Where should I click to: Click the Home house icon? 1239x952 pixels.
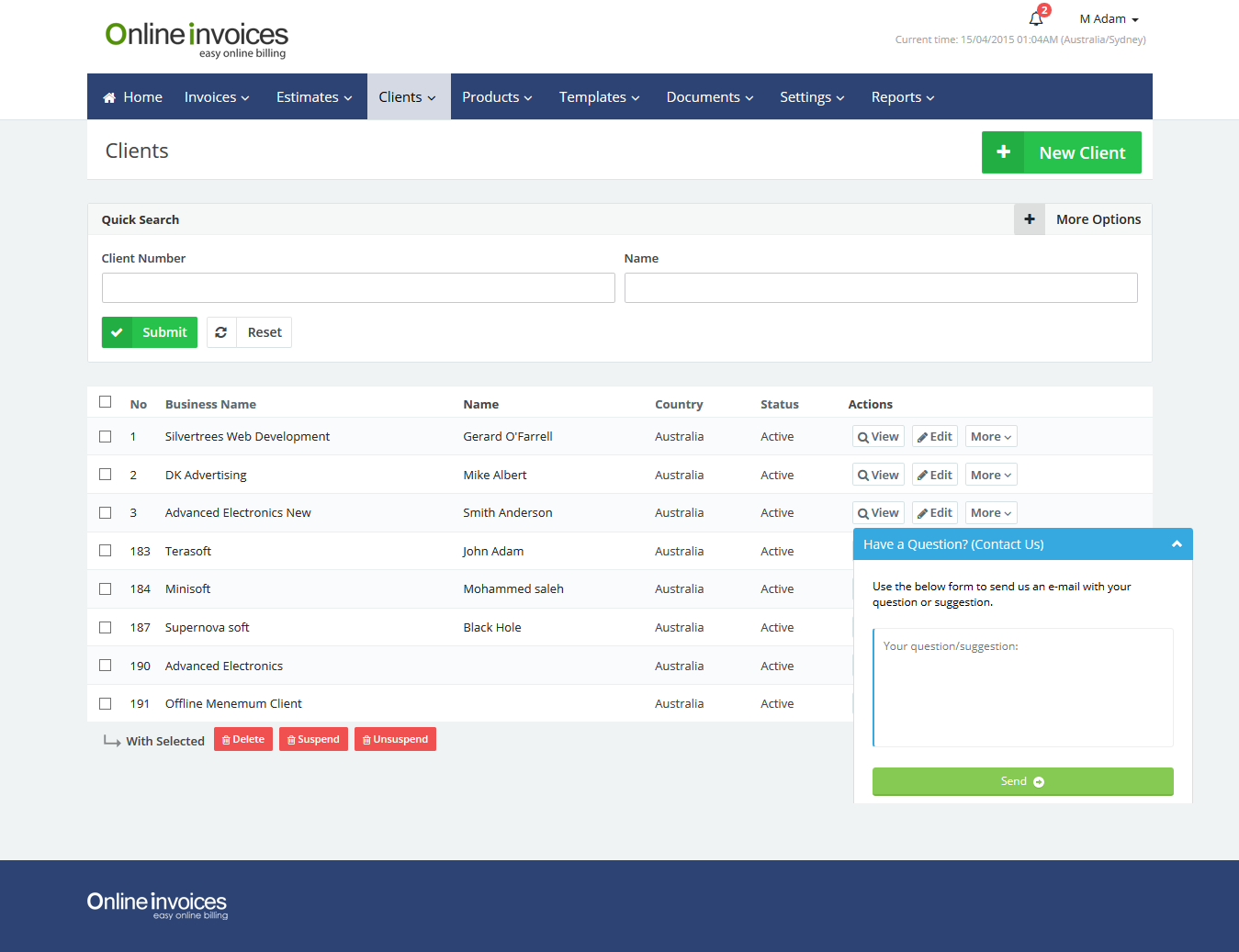click(x=109, y=97)
